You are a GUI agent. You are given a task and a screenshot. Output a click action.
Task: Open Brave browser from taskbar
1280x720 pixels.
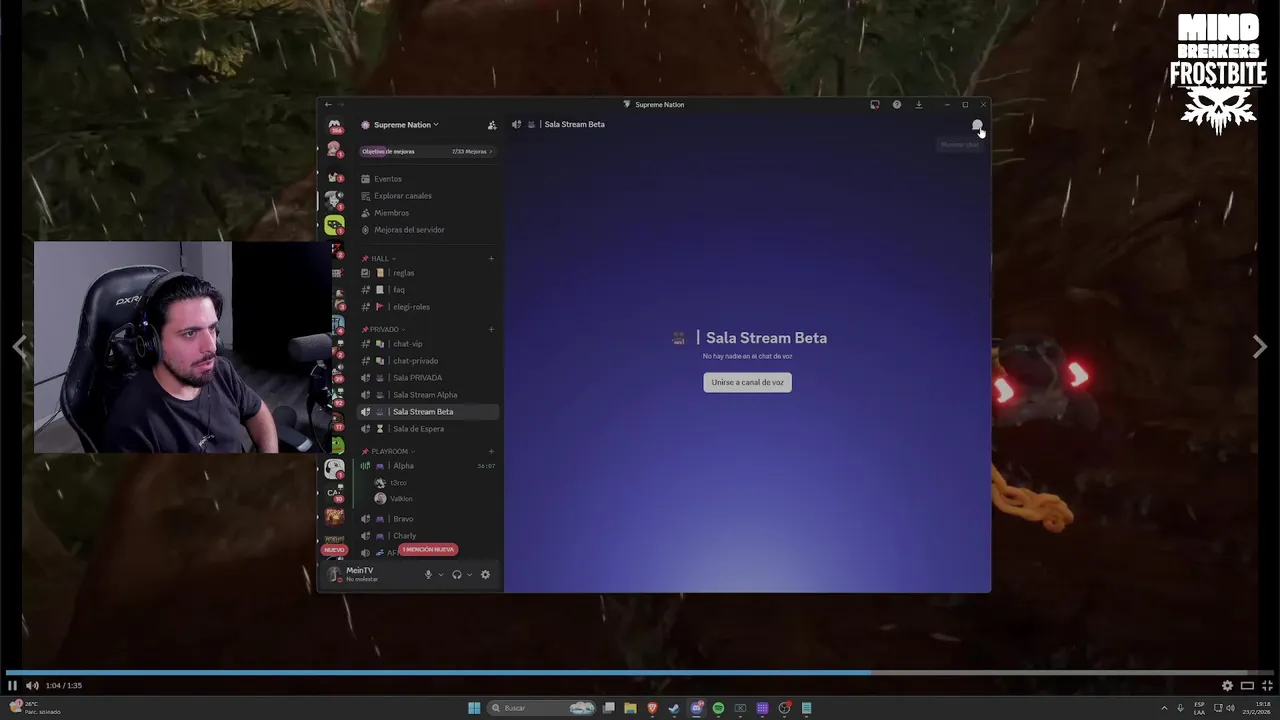pyautogui.click(x=652, y=708)
